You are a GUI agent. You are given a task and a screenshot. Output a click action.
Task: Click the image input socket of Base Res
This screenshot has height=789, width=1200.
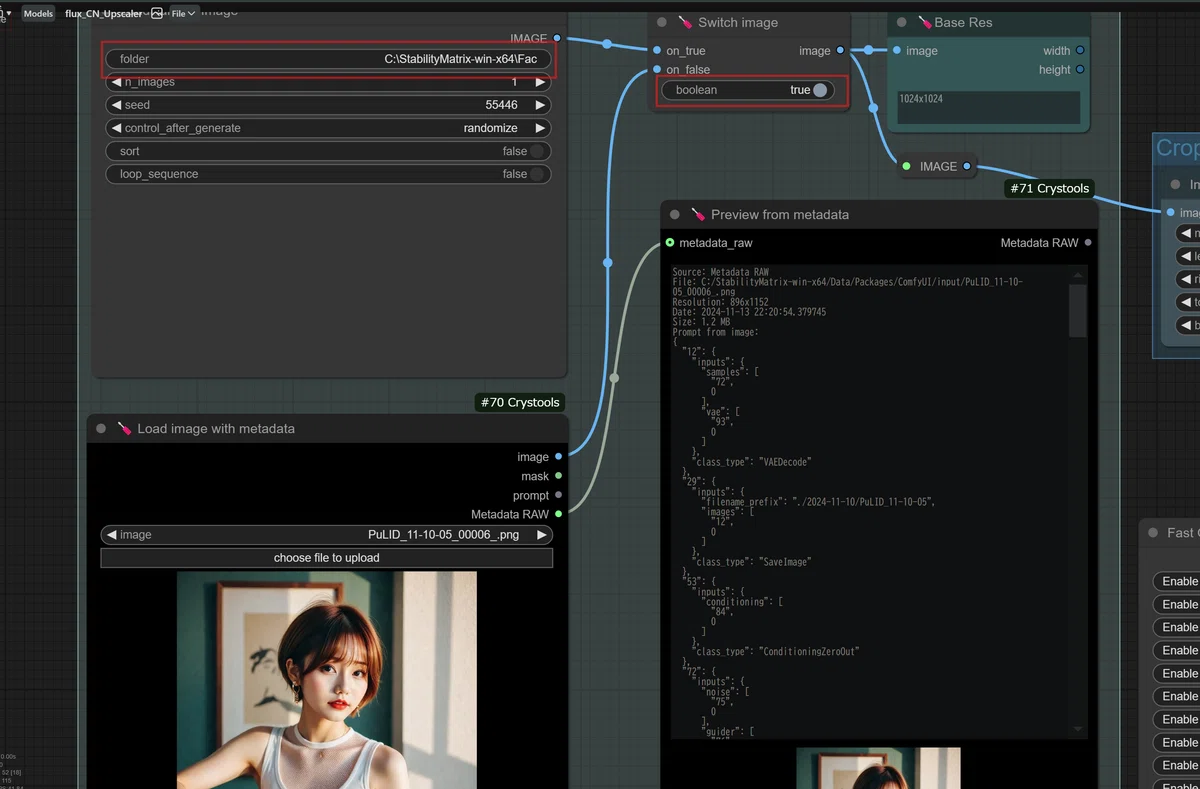[x=897, y=50]
